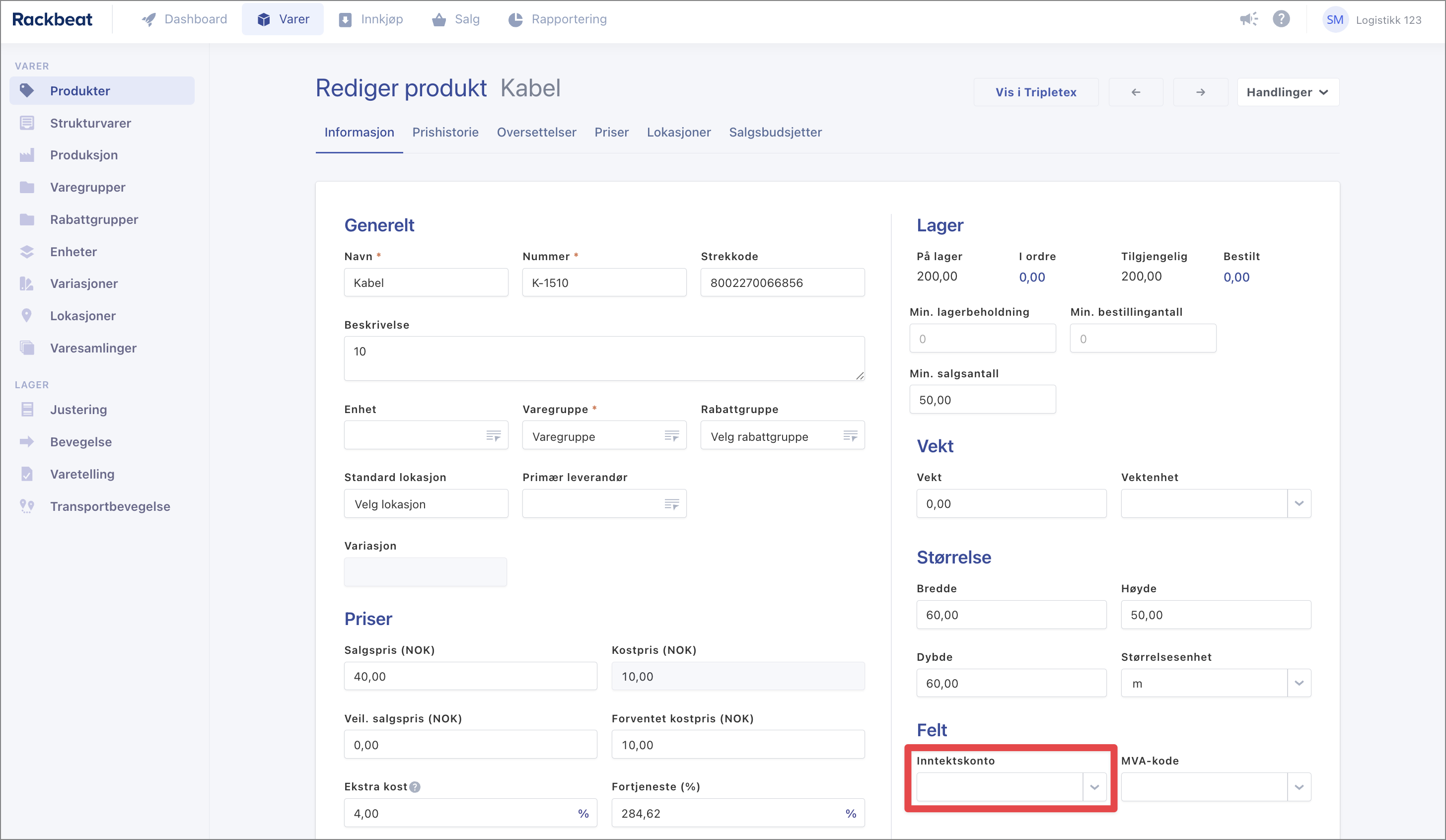This screenshot has height=840, width=1446.
Task: Expand the Handlinger dropdown
Action: pyautogui.click(x=1288, y=92)
